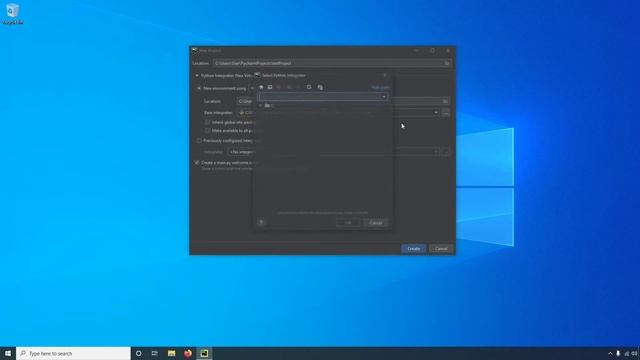Open the Base interpreter dropdown
The width and height of the screenshot is (640, 360).
(x=436, y=113)
